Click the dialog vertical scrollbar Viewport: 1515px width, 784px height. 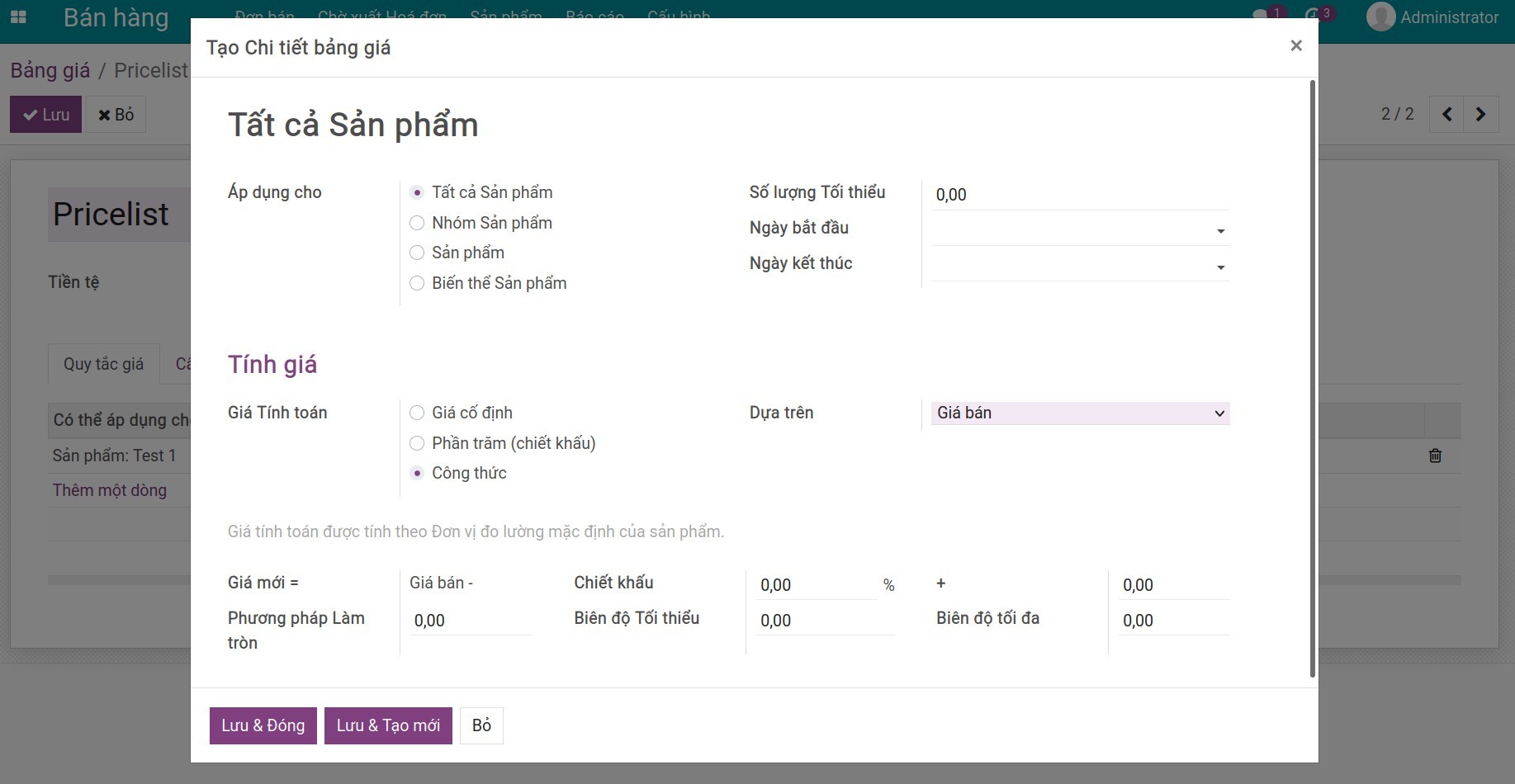[x=1313, y=380]
